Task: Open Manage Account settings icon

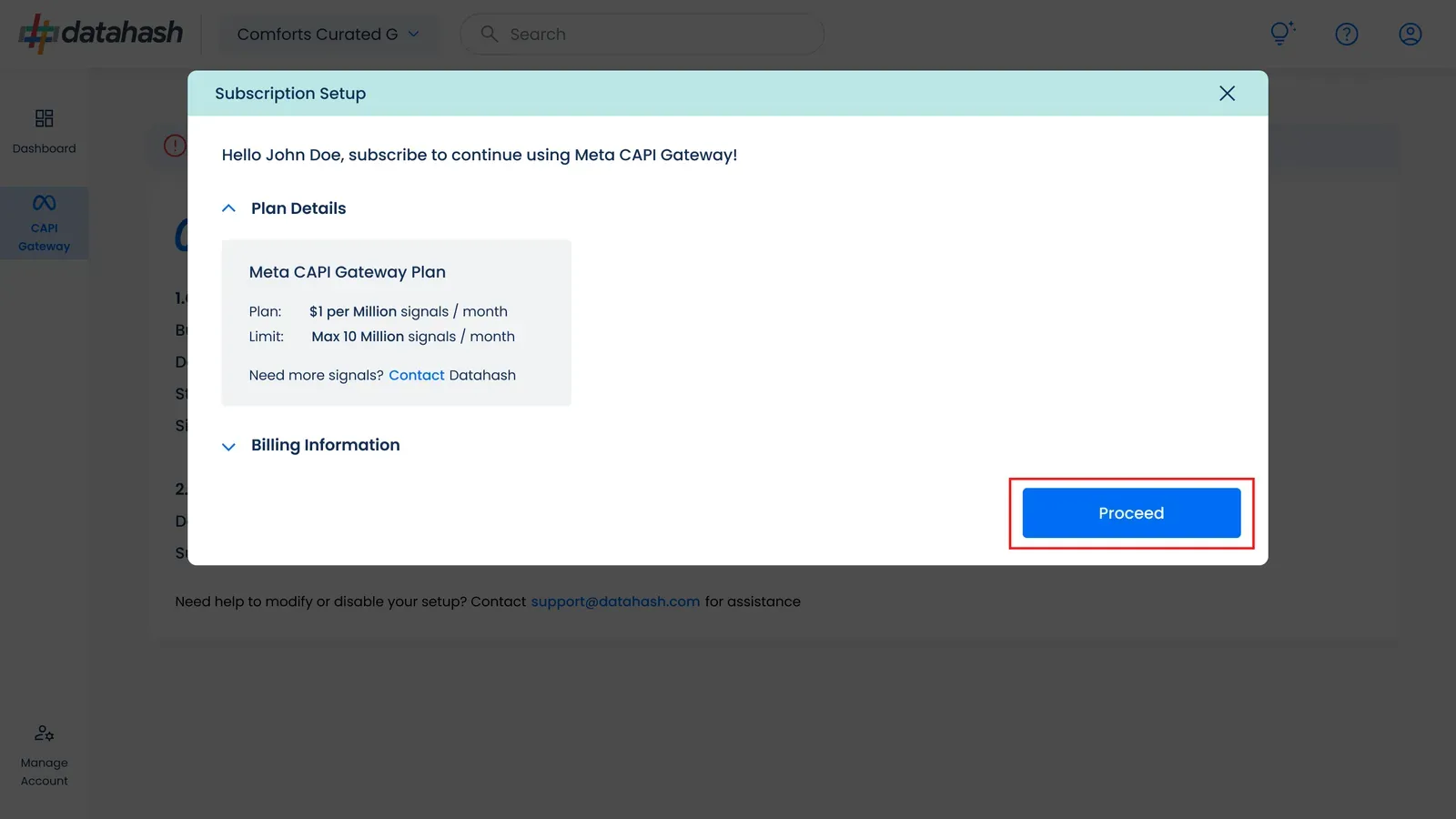Action: [x=44, y=733]
